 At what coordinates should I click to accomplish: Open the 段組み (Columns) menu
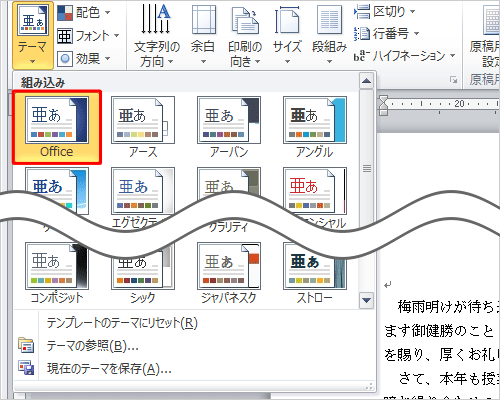(329, 35)
